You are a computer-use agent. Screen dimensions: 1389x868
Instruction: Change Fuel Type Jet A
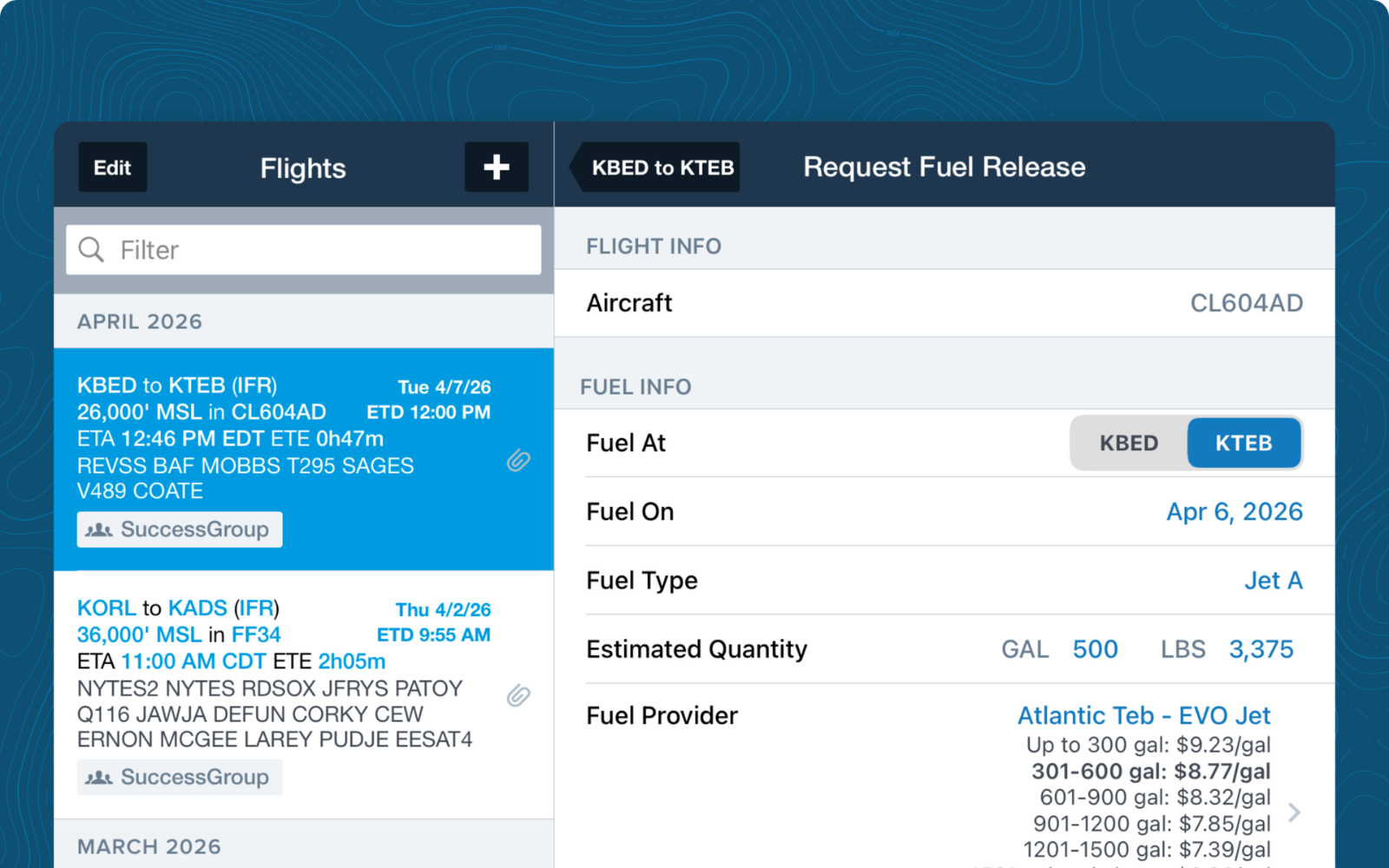click(x=1274, y=580)
